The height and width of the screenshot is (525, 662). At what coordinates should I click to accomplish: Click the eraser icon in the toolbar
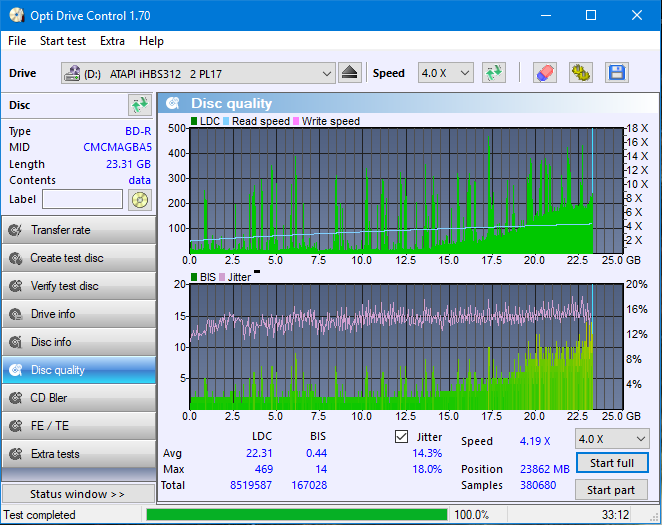(x=545, y=73)
